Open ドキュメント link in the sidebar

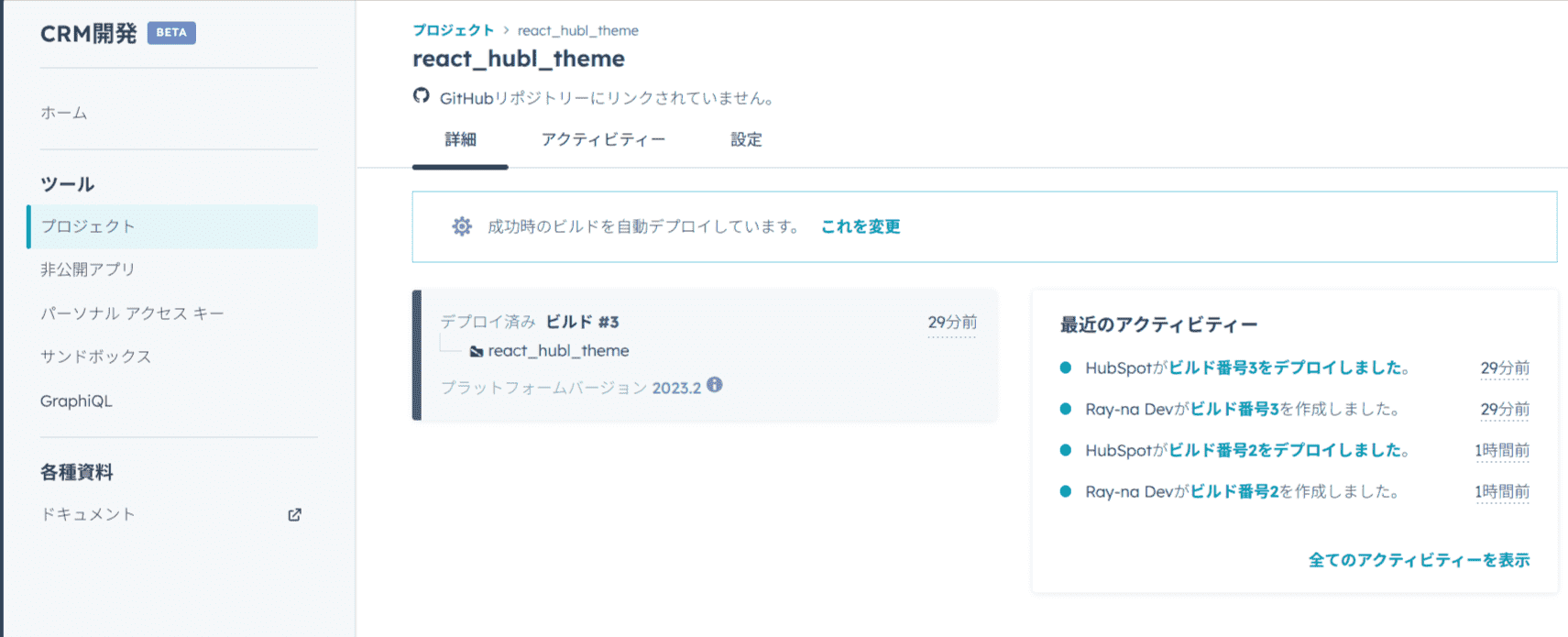point(88,514)
